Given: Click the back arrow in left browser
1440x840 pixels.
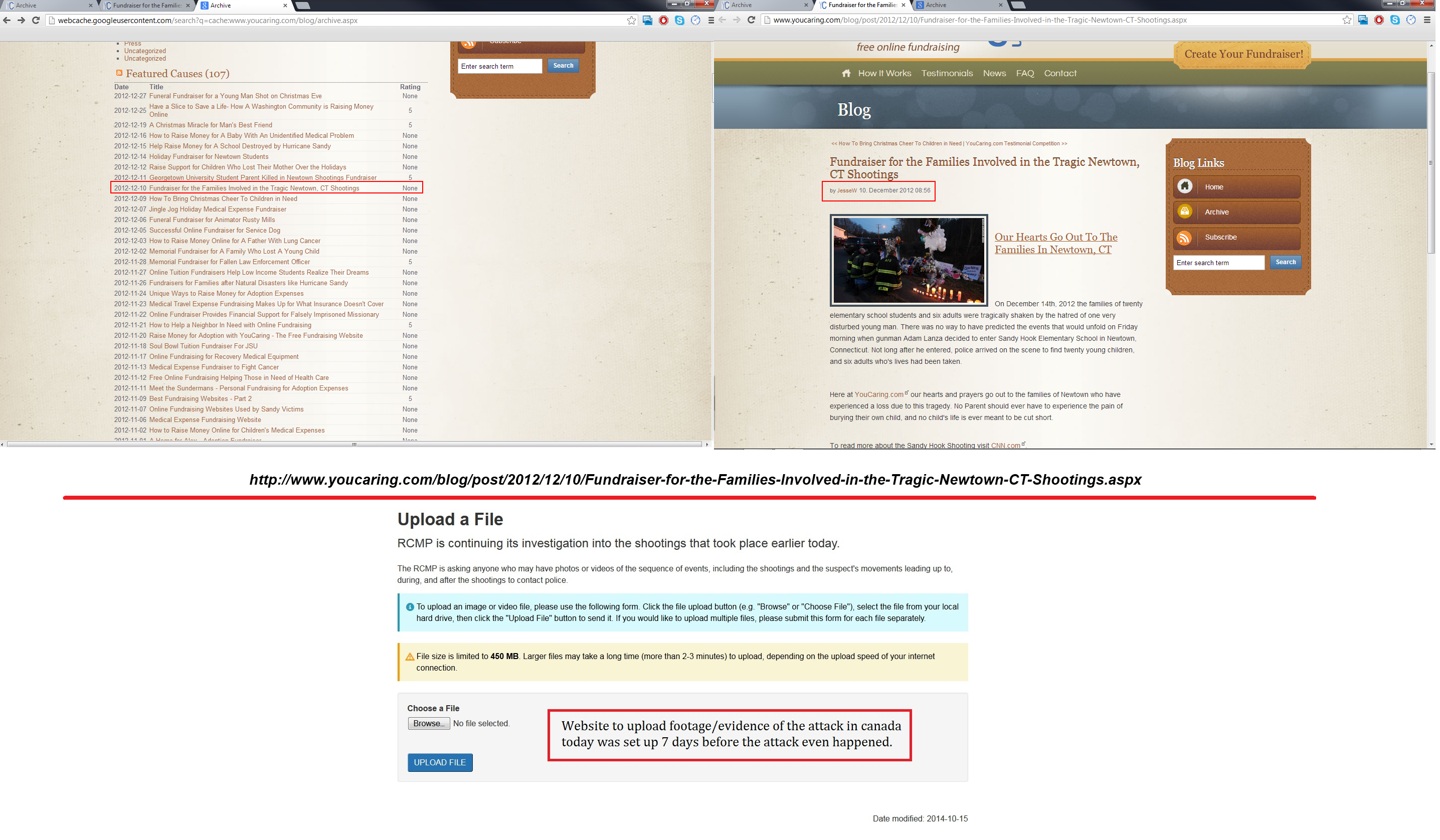Looking at the screenshot, I should point(7,21).
